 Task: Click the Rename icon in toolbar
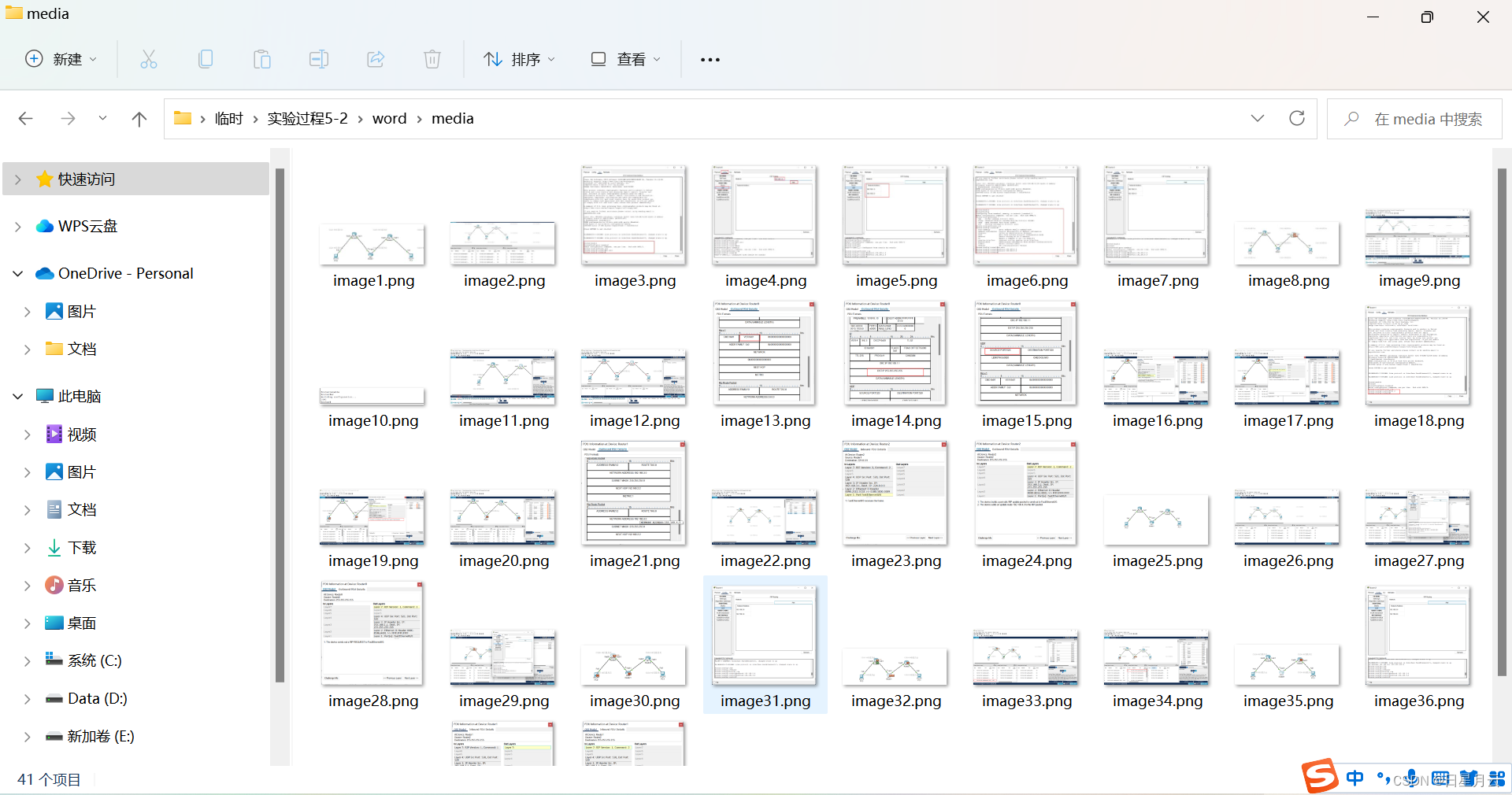(x=319, y=59)
